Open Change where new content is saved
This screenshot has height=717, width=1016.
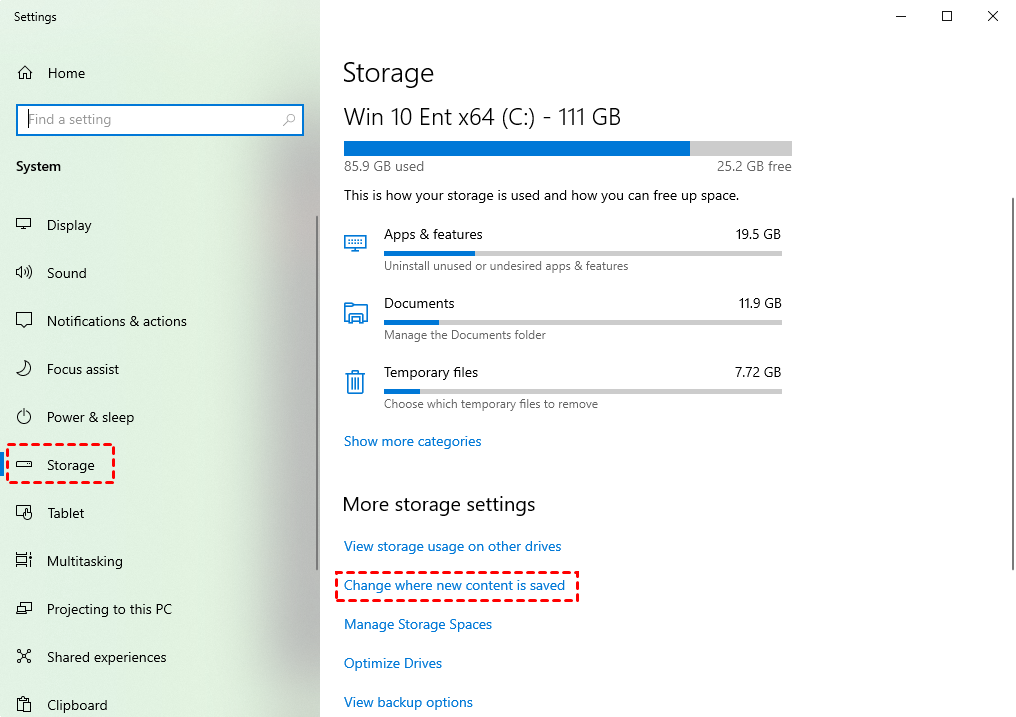[457, 585]
